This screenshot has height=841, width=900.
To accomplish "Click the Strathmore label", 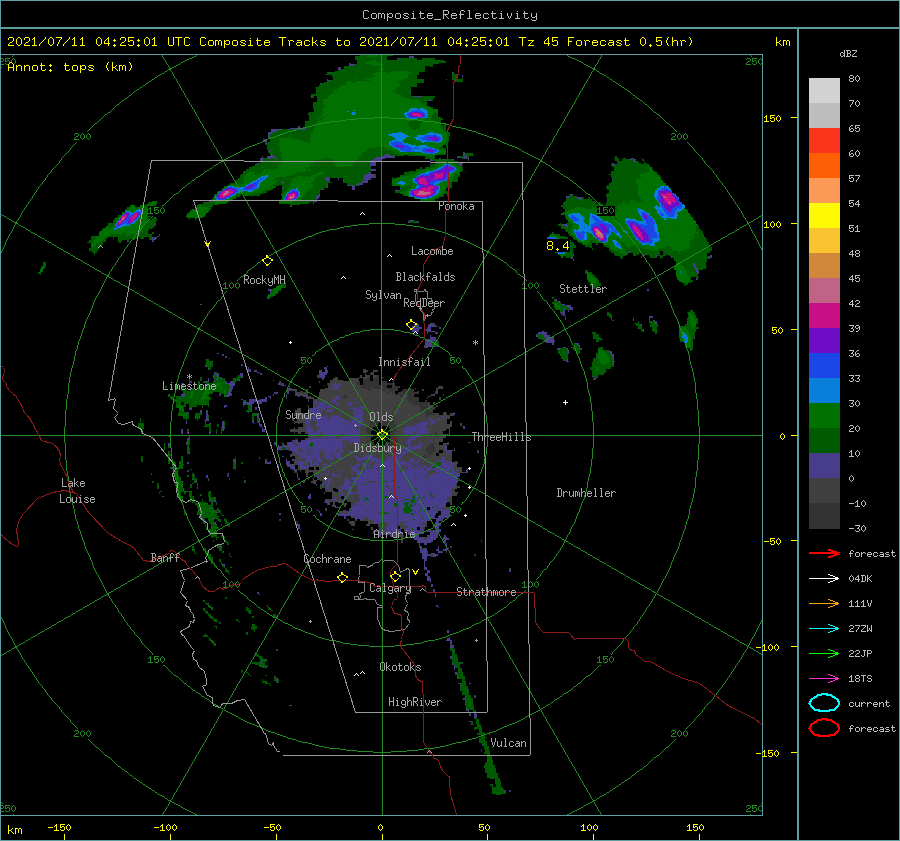I will tap(486, 592).
